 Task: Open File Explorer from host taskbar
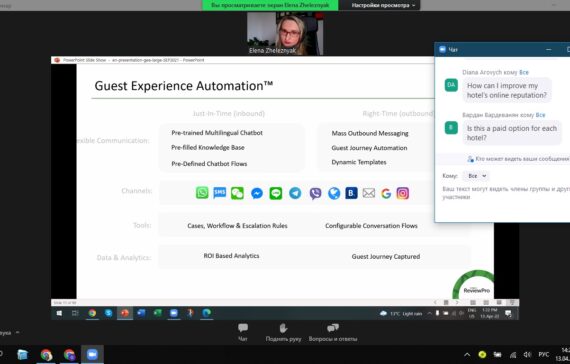click(22, 354)
